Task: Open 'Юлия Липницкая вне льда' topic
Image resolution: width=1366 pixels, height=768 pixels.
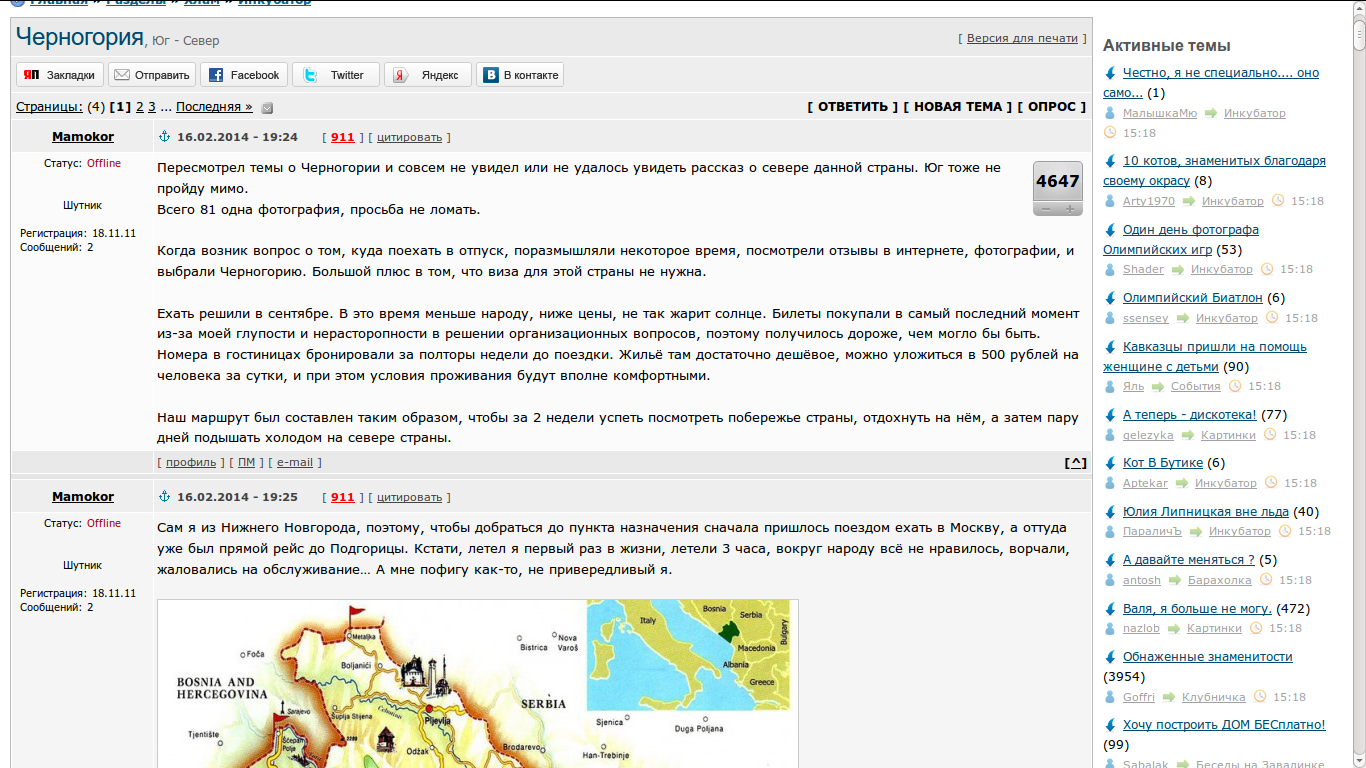Action: tap(1206, 511)
